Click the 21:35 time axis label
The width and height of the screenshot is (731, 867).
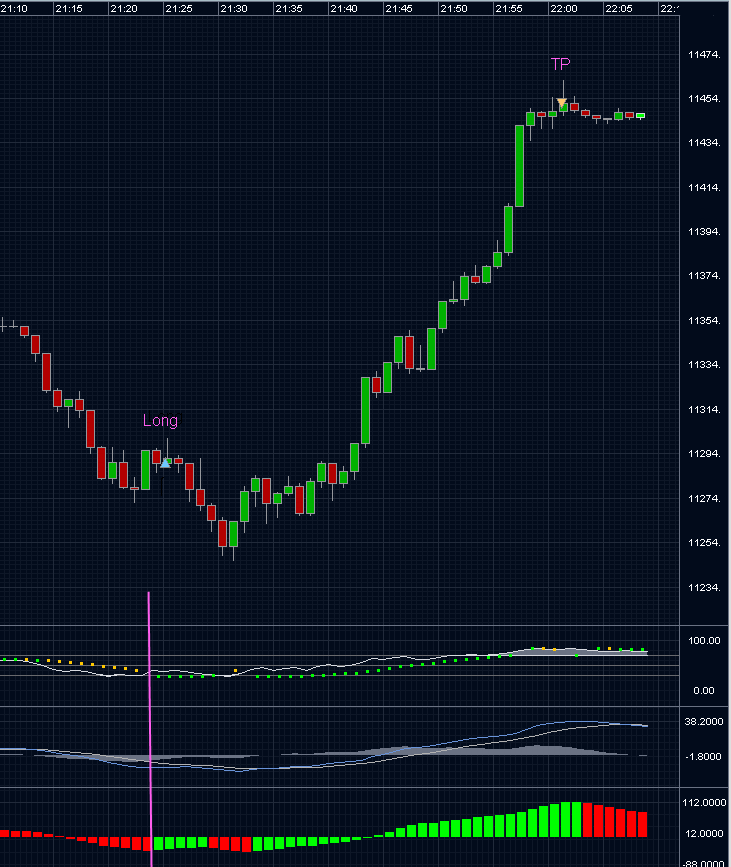coord(289,9)
